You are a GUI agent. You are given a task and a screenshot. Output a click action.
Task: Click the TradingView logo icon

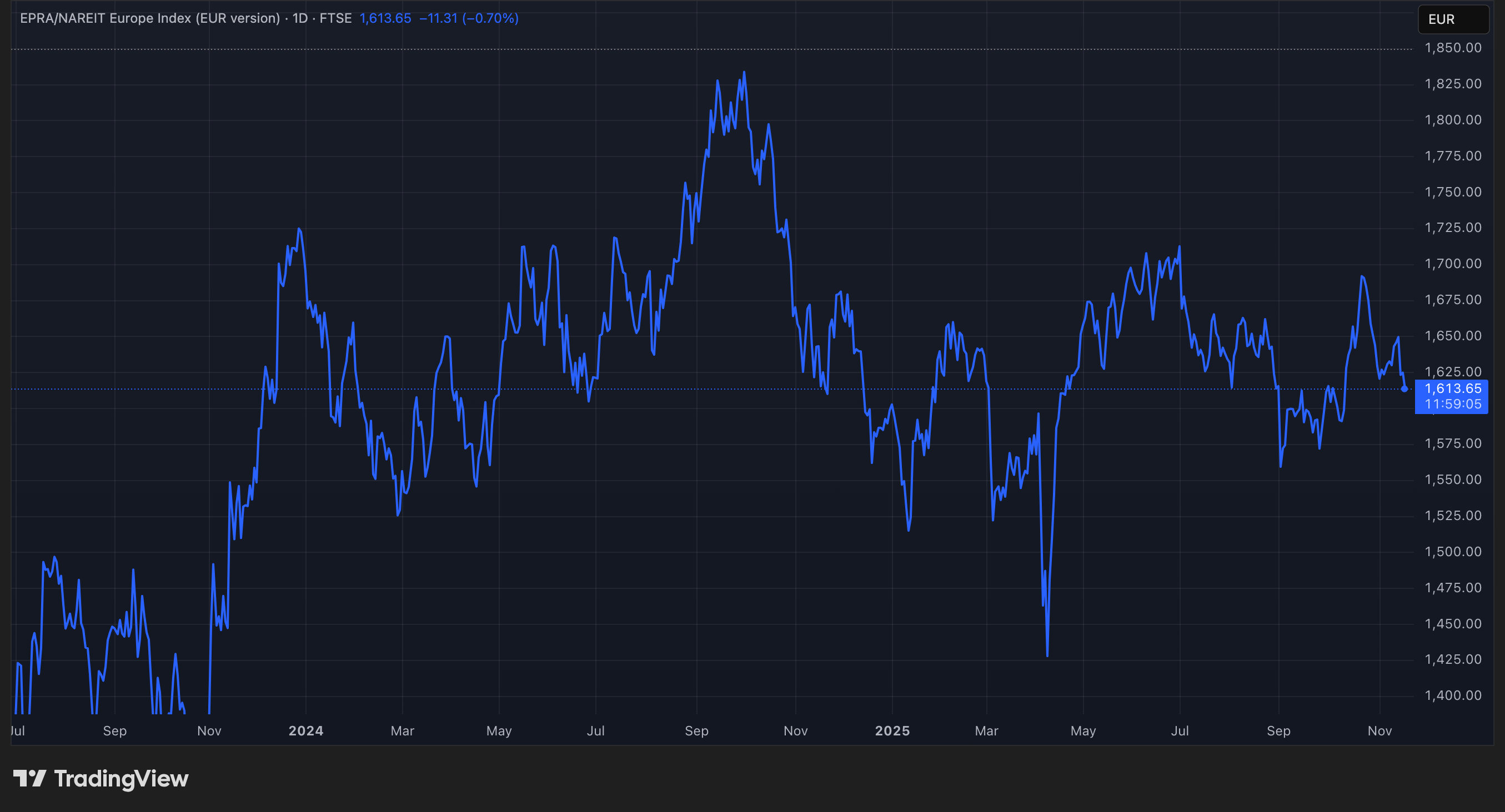[x=29, y=778]
